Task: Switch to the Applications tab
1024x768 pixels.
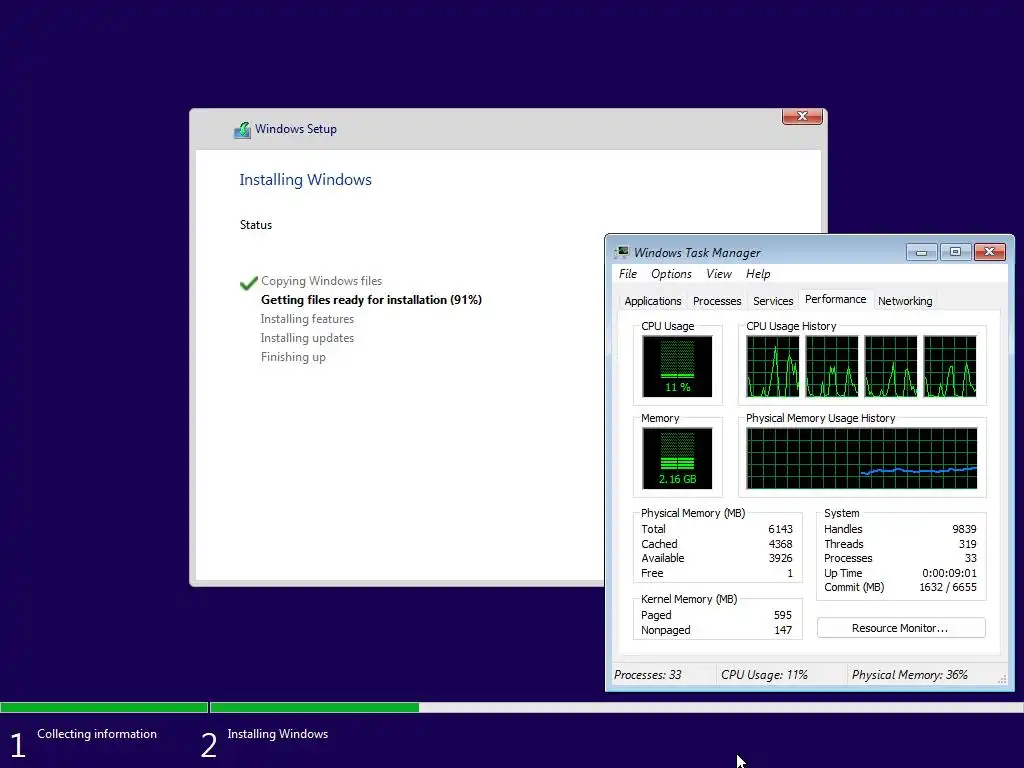Action: (x=652, y=301)
